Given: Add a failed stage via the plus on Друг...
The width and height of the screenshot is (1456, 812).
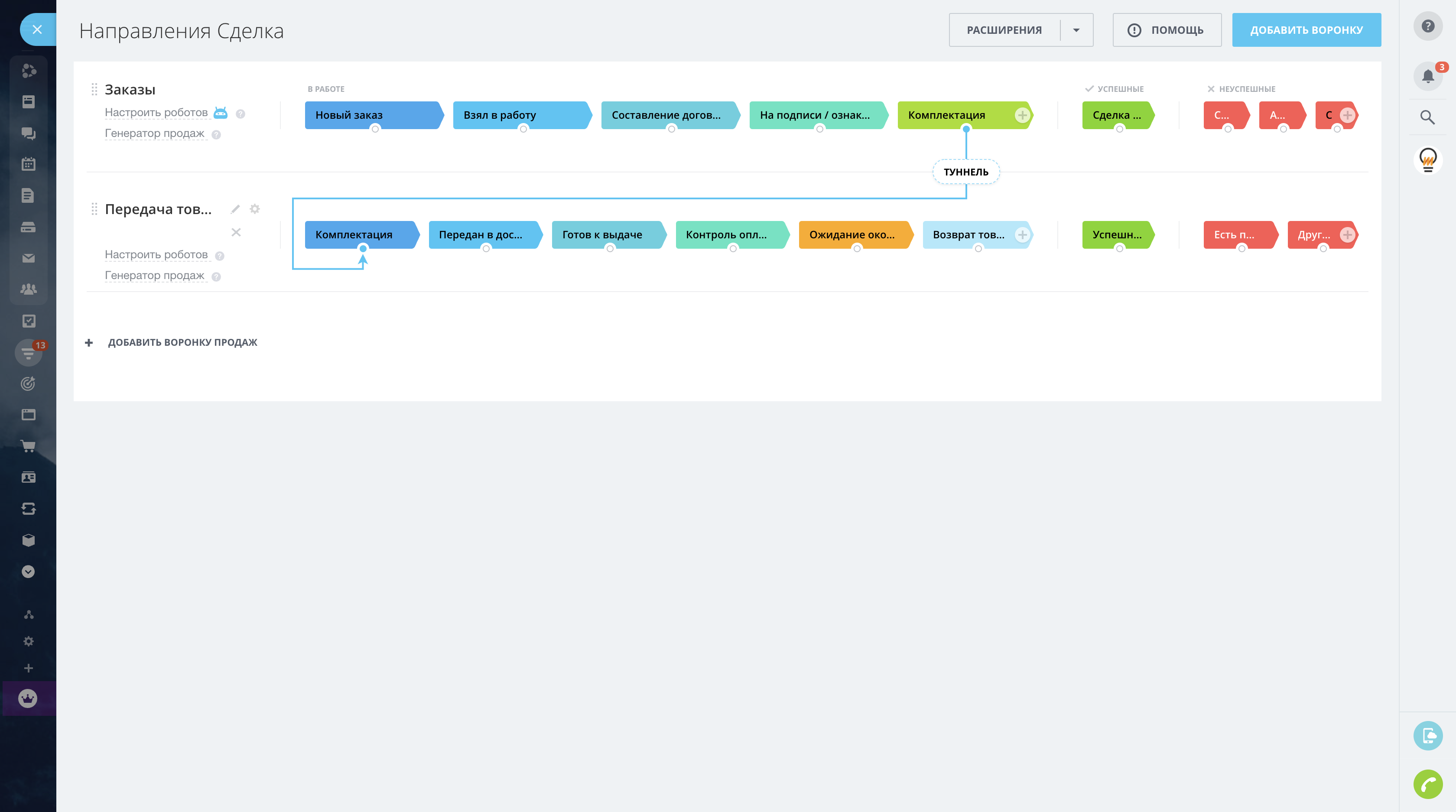Looking at the screenshot, I should [x=1347, y=234].
